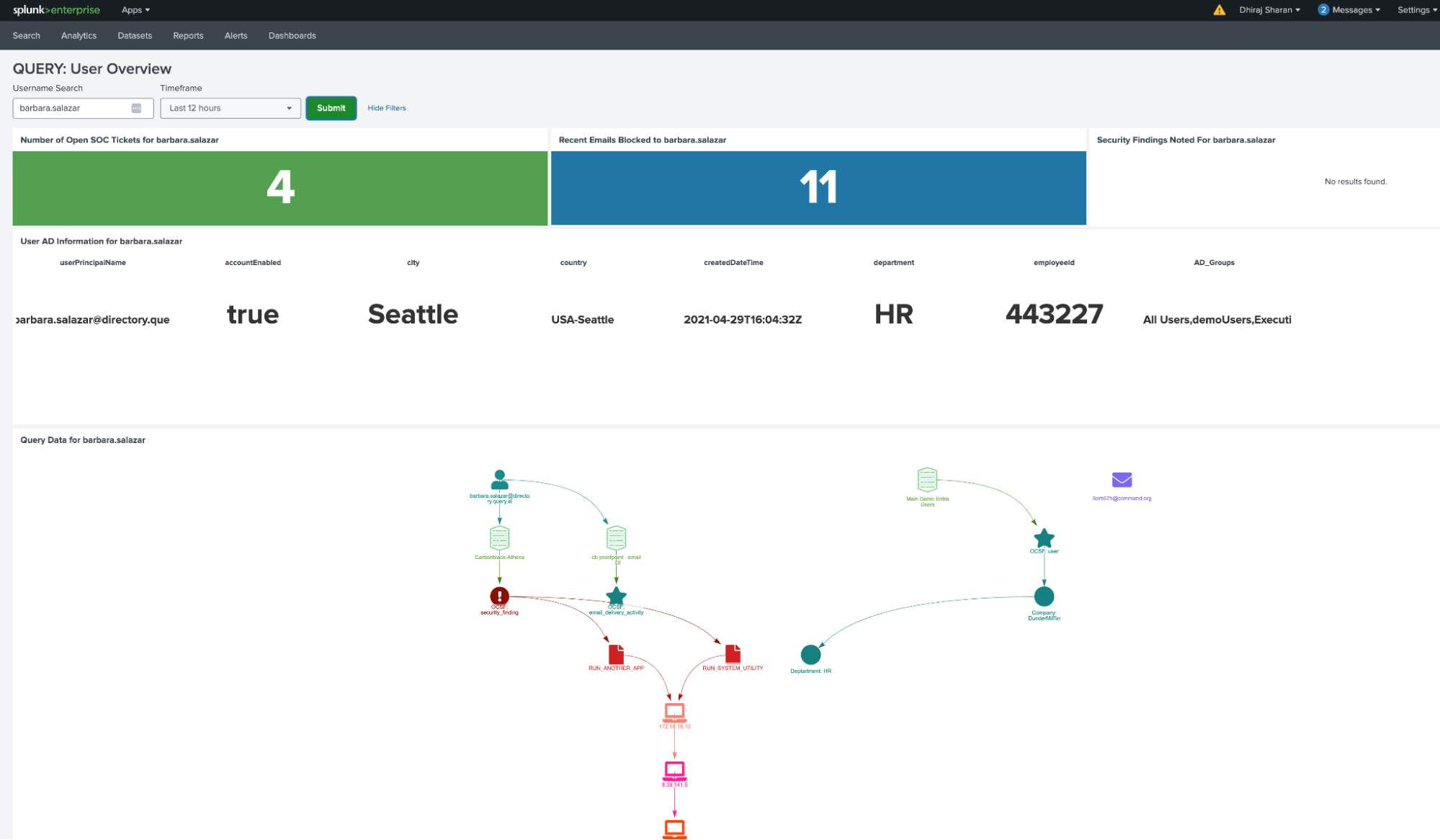1440x840 pixels.
Task: Click the barbara.salazar user node icon
Action: click(499, 480)
